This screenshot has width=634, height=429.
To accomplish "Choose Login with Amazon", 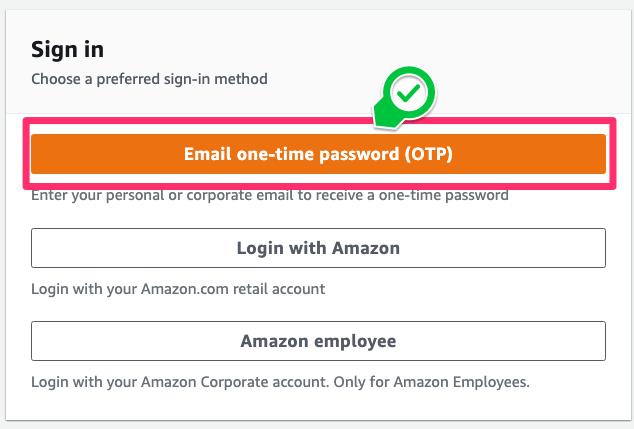I will coord(318,248).
